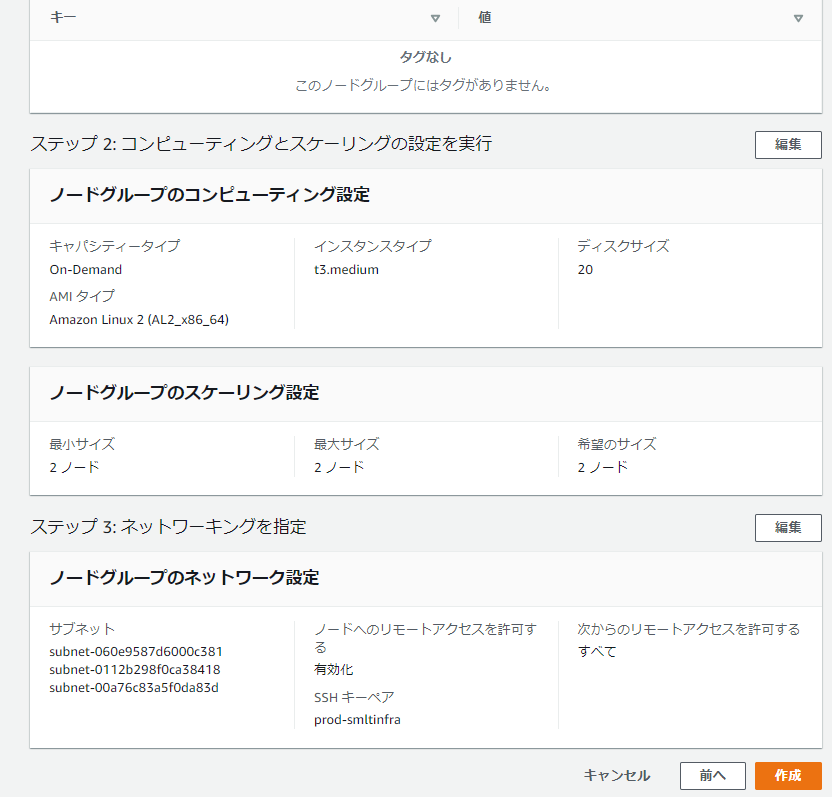Click the キー column header

point(64,18)
